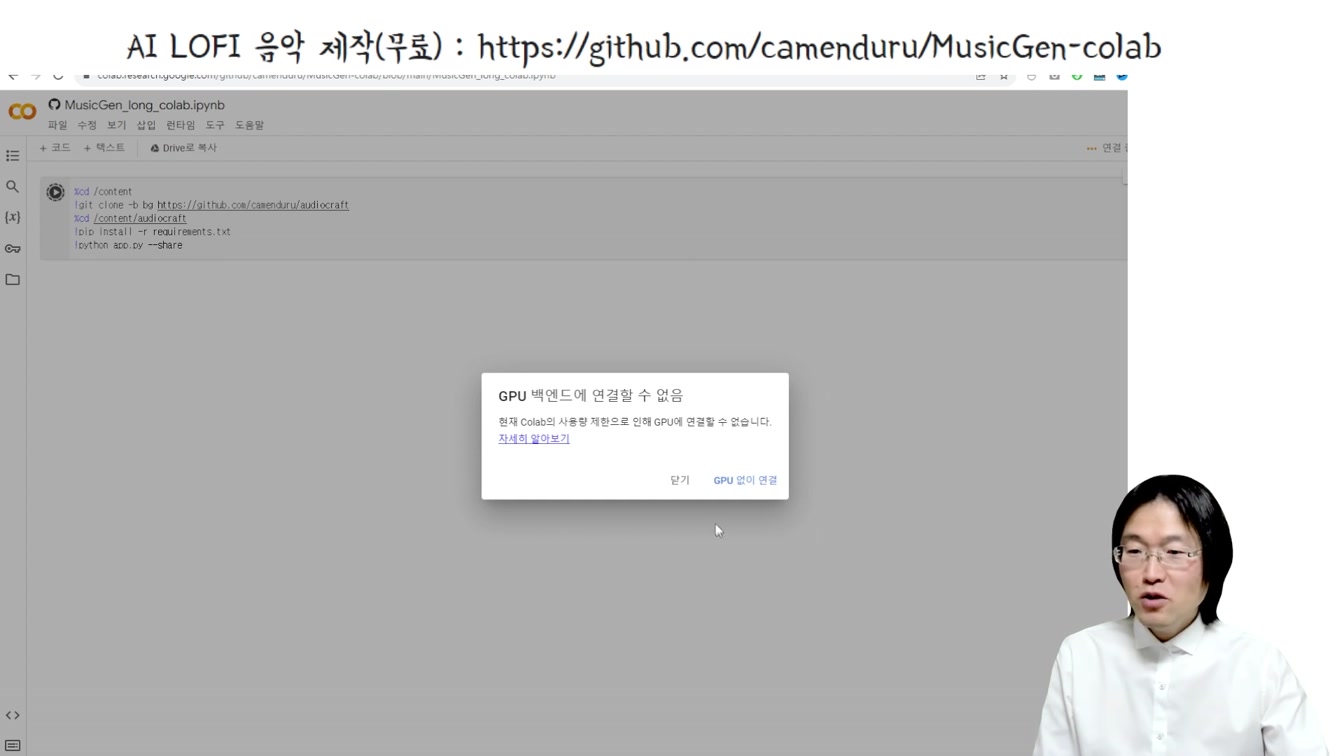
Task: Open the github.com/camenduru/audiocraft link in code
Action: pyautogui.click(x=253, y=205)
